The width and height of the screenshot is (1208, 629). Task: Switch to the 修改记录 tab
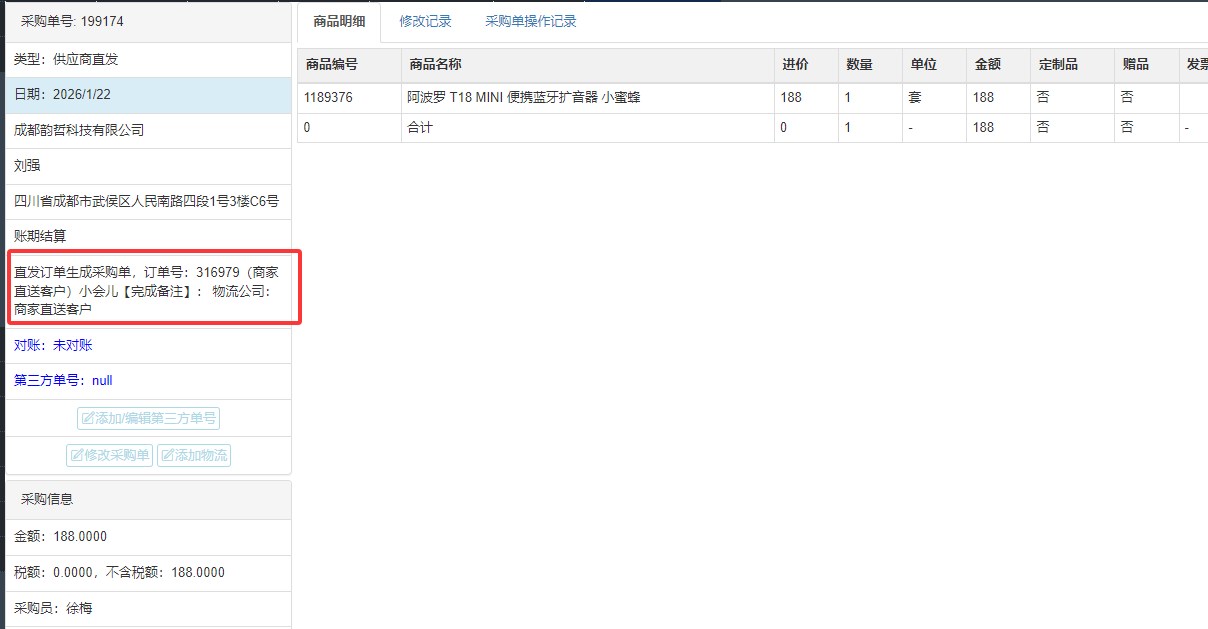click(425, 21)
